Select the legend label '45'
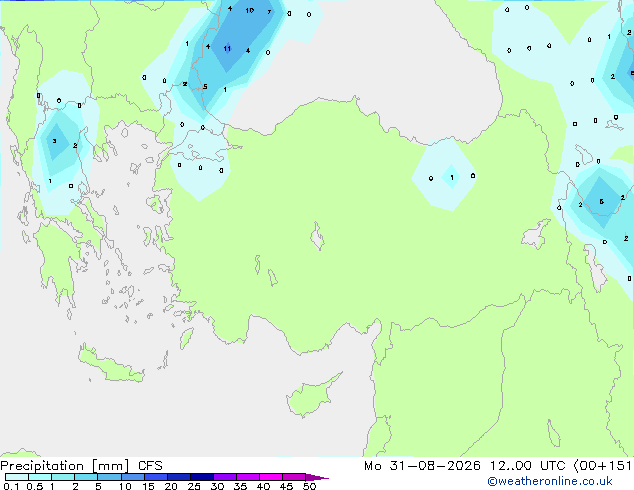Screen dimensions: 634x490 point(286,486)
